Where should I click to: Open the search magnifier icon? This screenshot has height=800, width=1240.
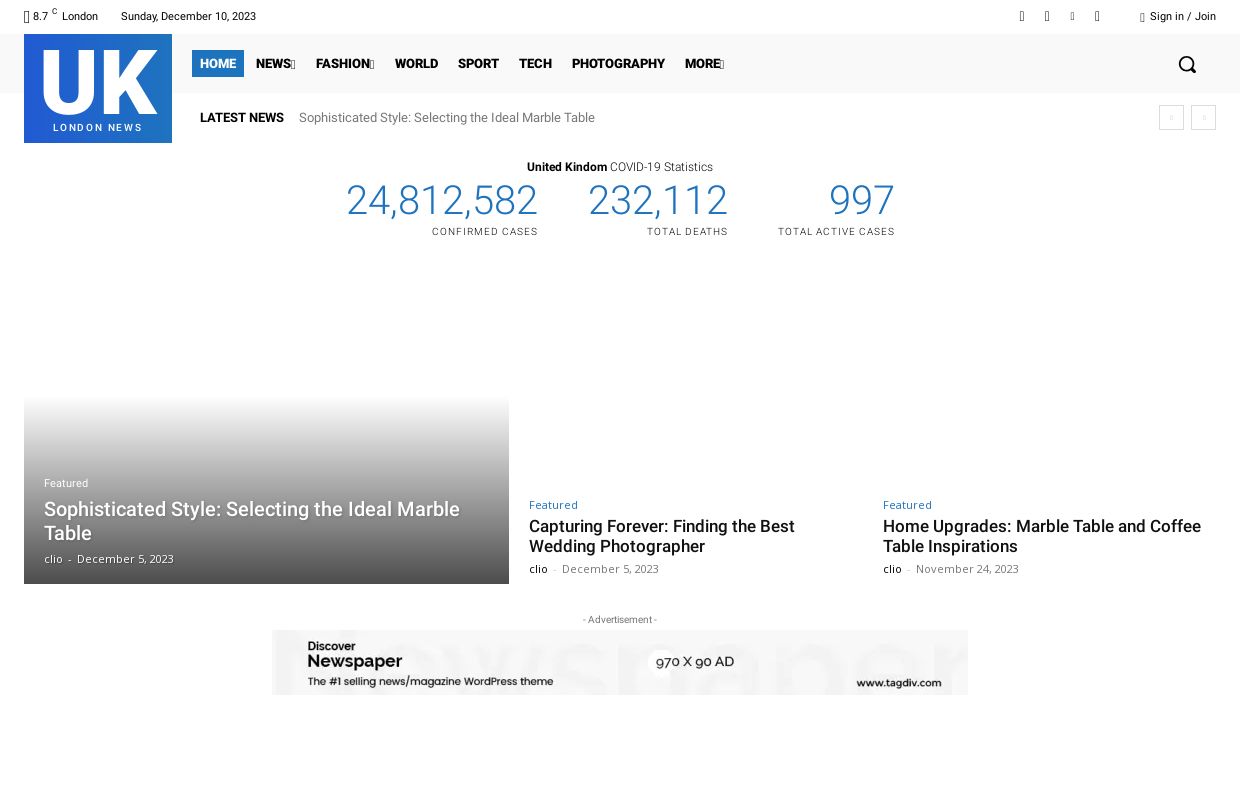(x=1187, y=64)
